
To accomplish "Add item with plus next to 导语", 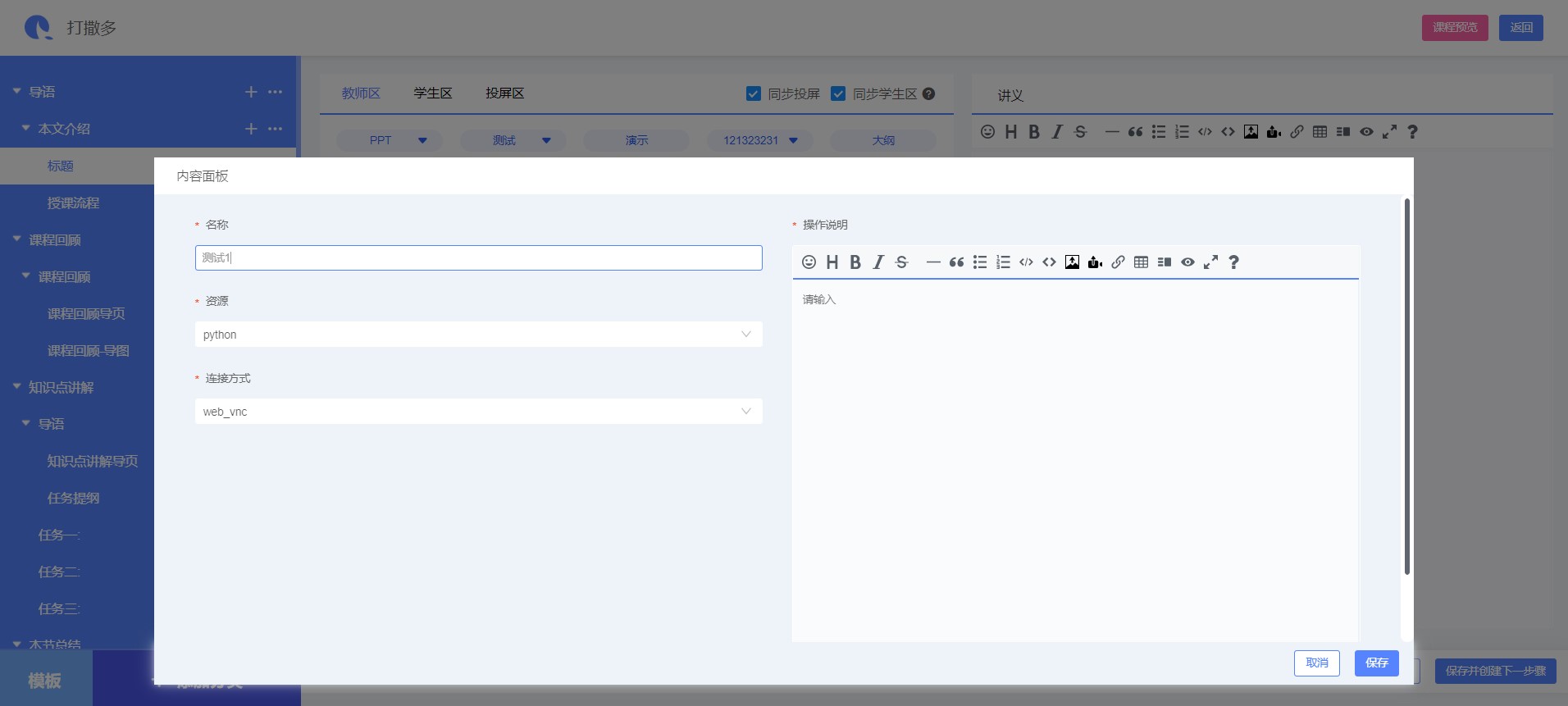I will (x=251, y=92).
